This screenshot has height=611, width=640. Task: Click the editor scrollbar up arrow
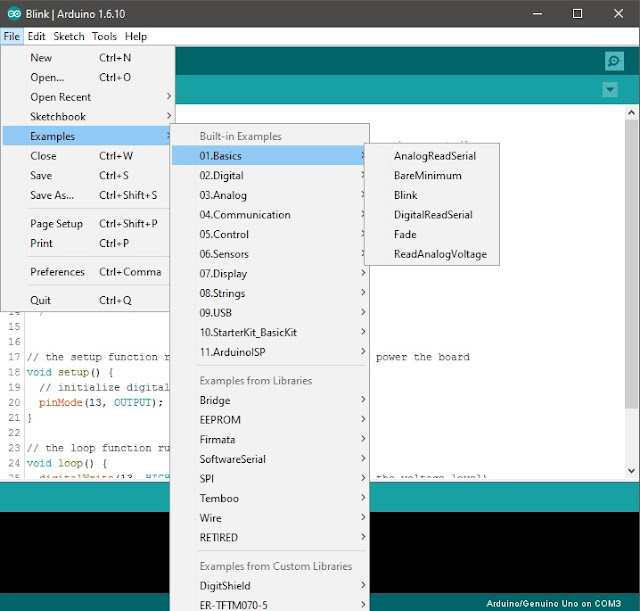click(x=631, y=113)
